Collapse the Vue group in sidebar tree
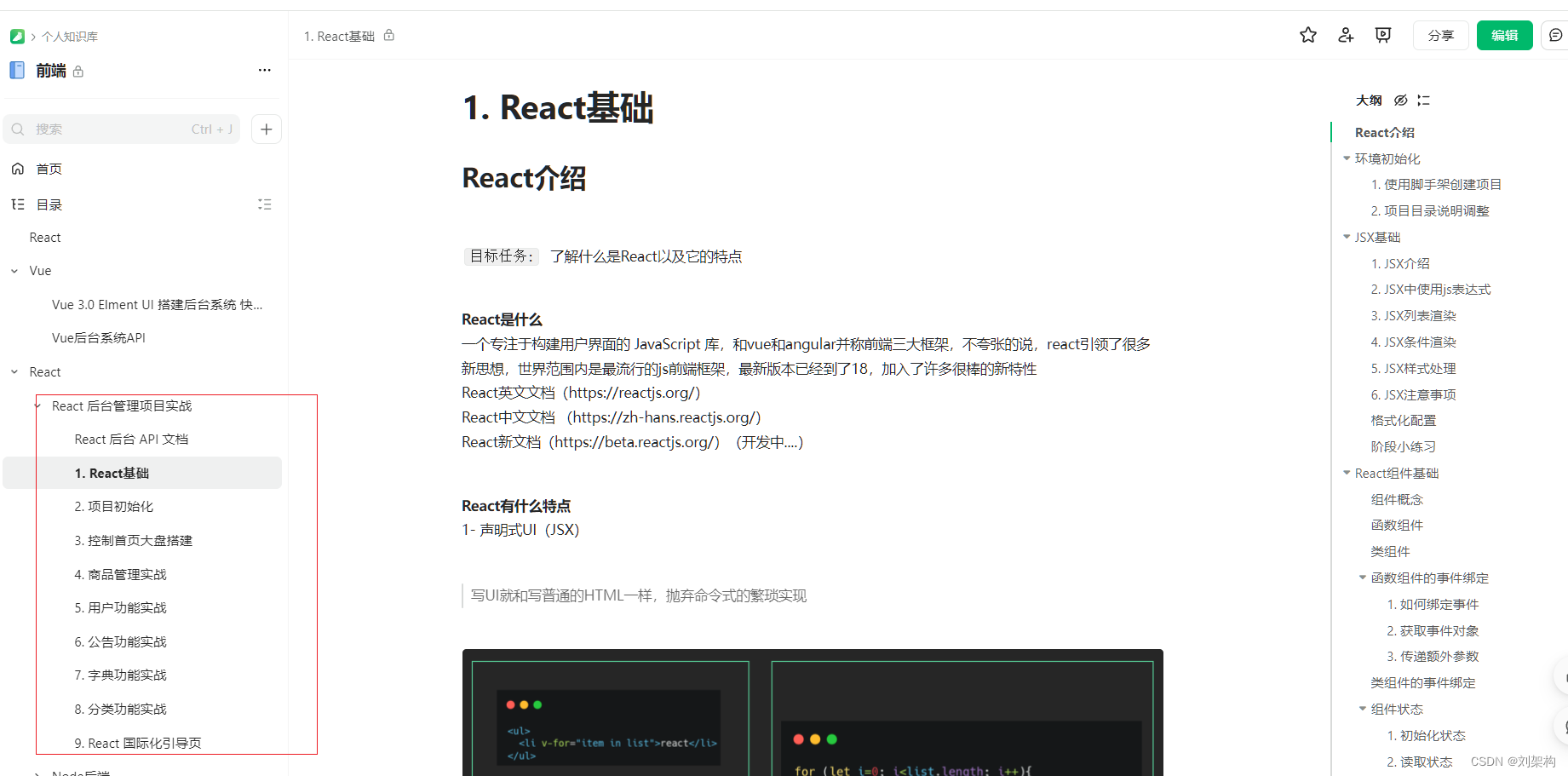Screen dimensions: 1568x776 pos(14,271)
